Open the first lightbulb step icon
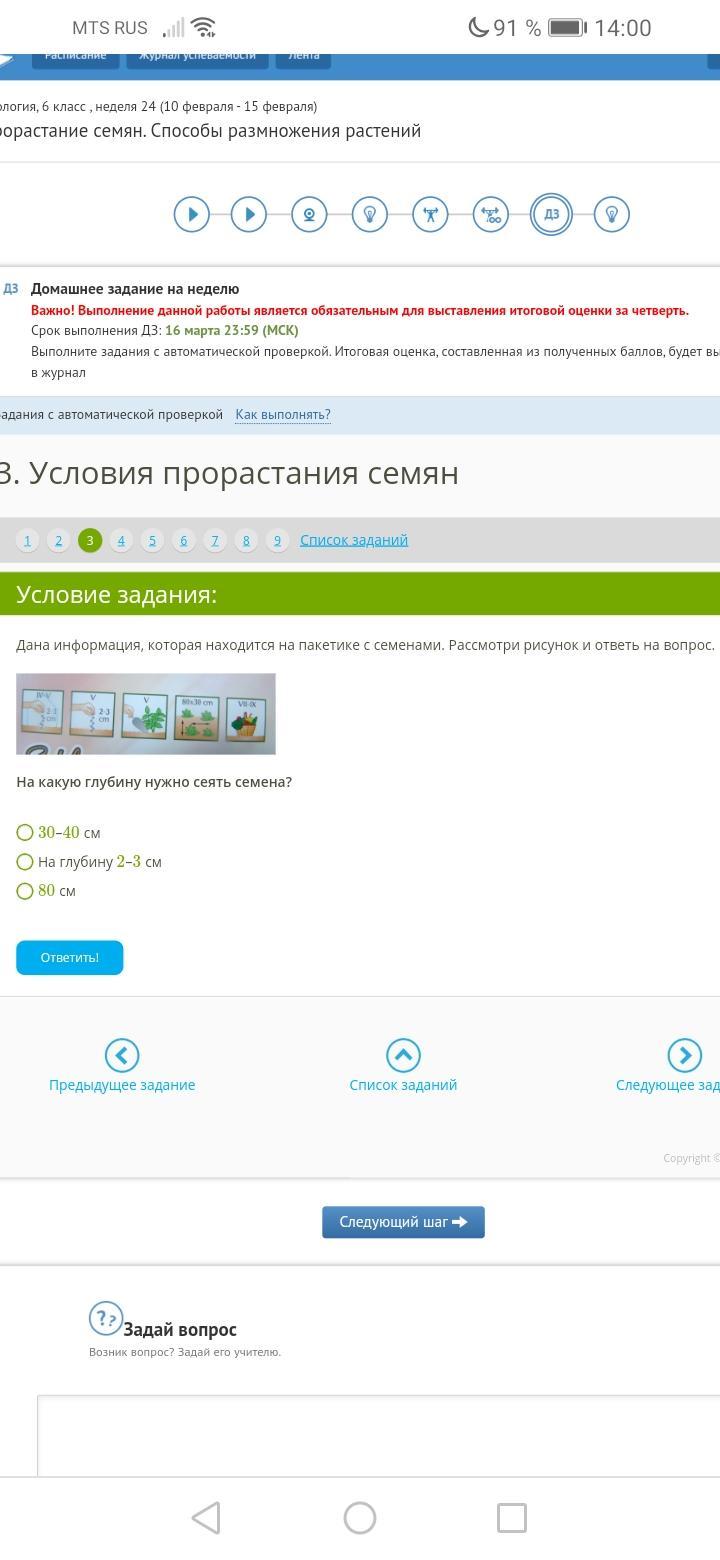720x1560 pixels. 370,214
